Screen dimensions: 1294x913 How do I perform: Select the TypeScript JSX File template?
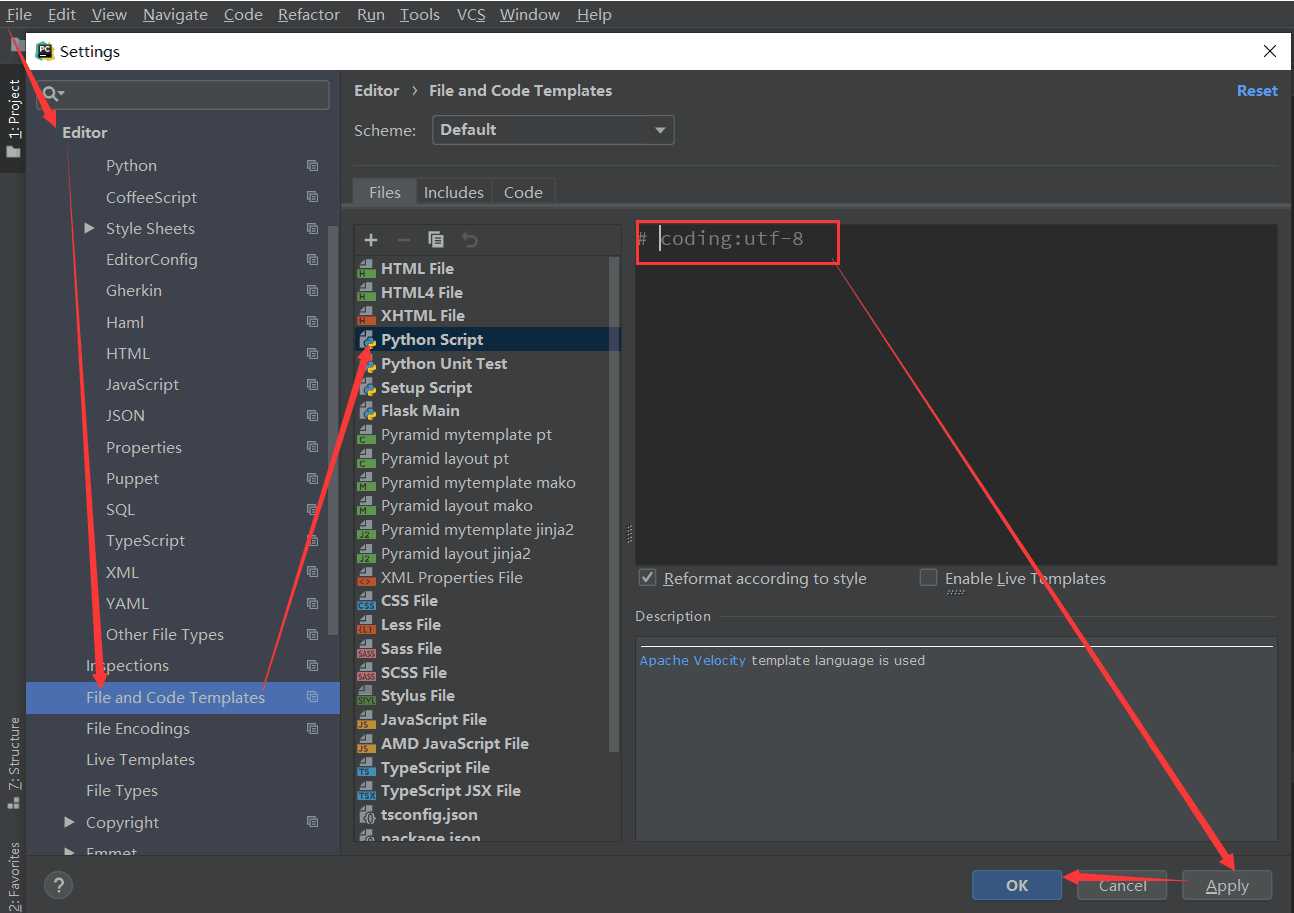point(451,791)
